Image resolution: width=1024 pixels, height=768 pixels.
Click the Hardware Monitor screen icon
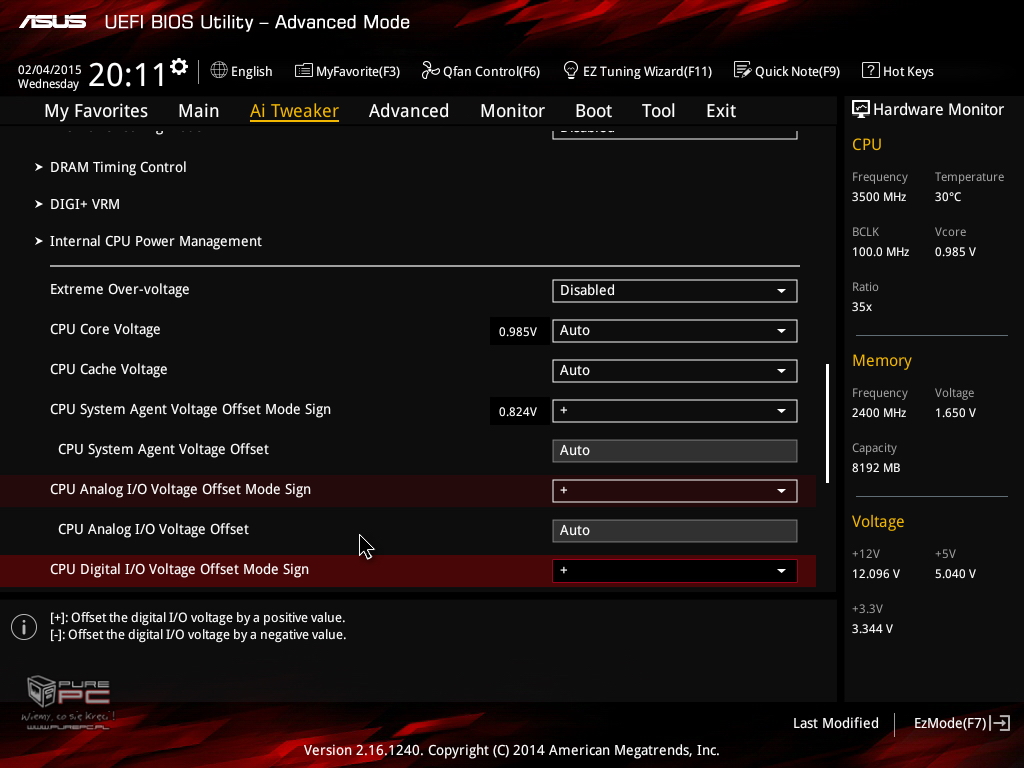861,109
